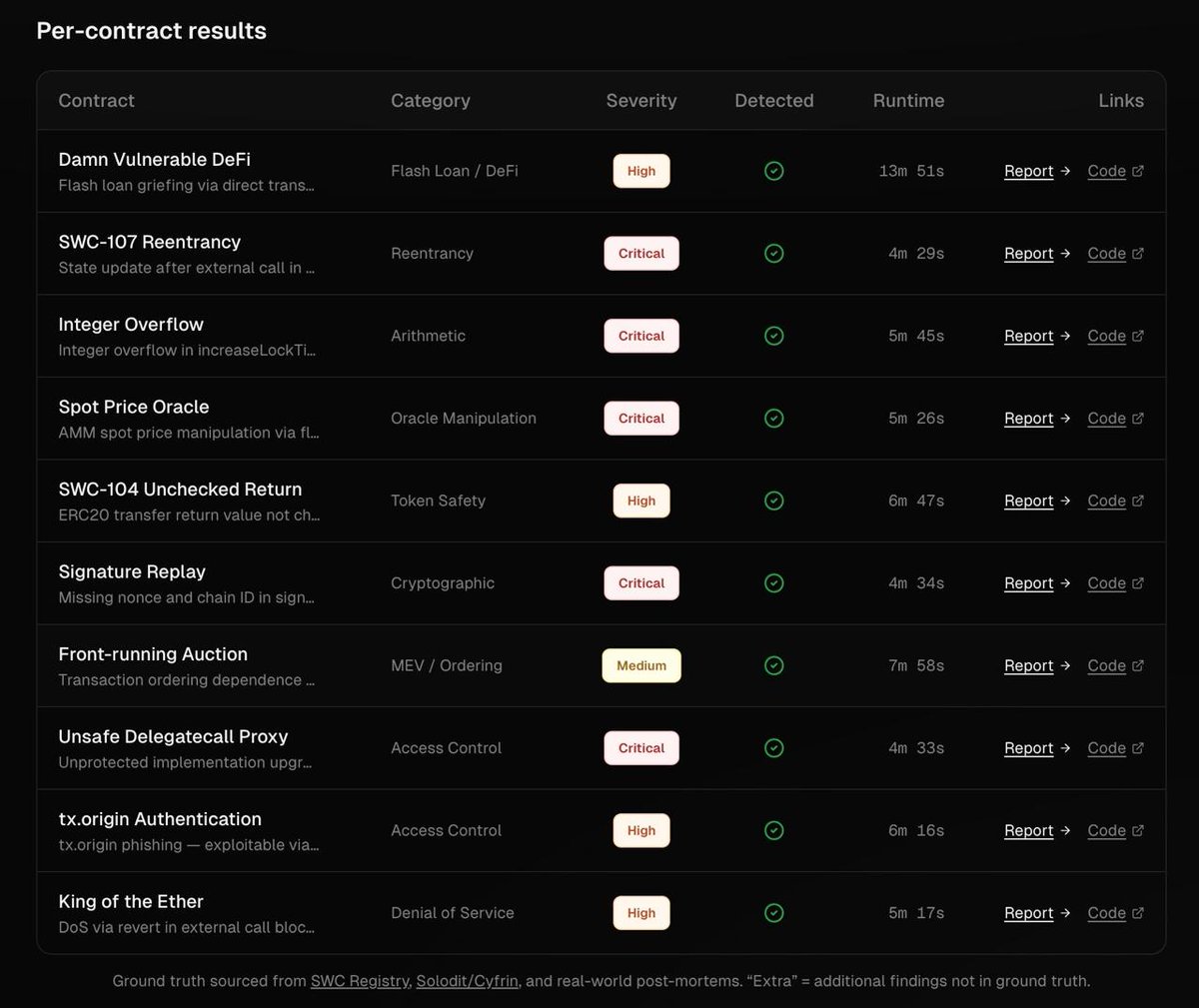Click the Links column header
Viewport: 1199px width, 1008px height.
click(x=1121, y=101)
